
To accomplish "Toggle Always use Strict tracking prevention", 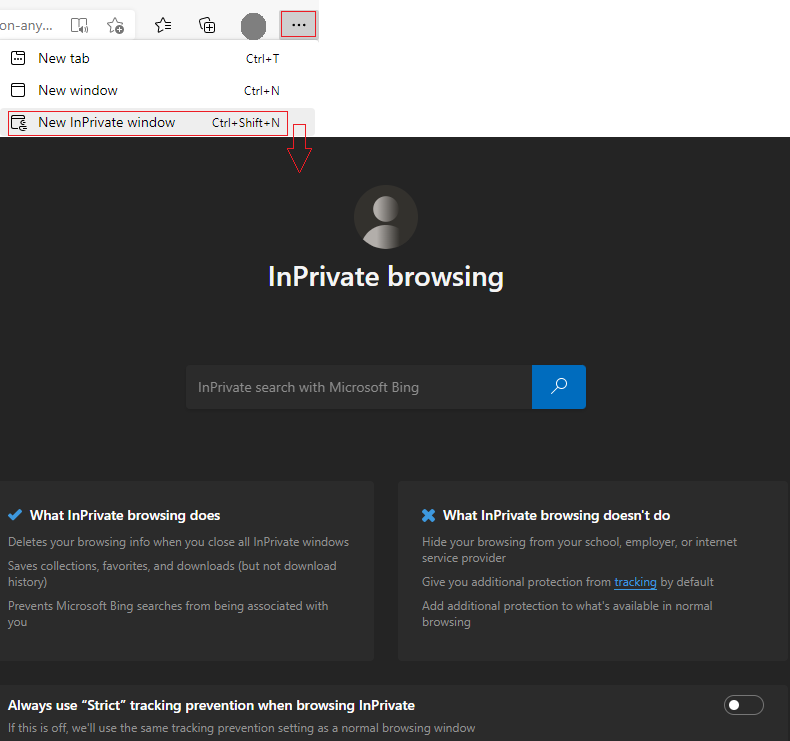I will coord(744,705).
